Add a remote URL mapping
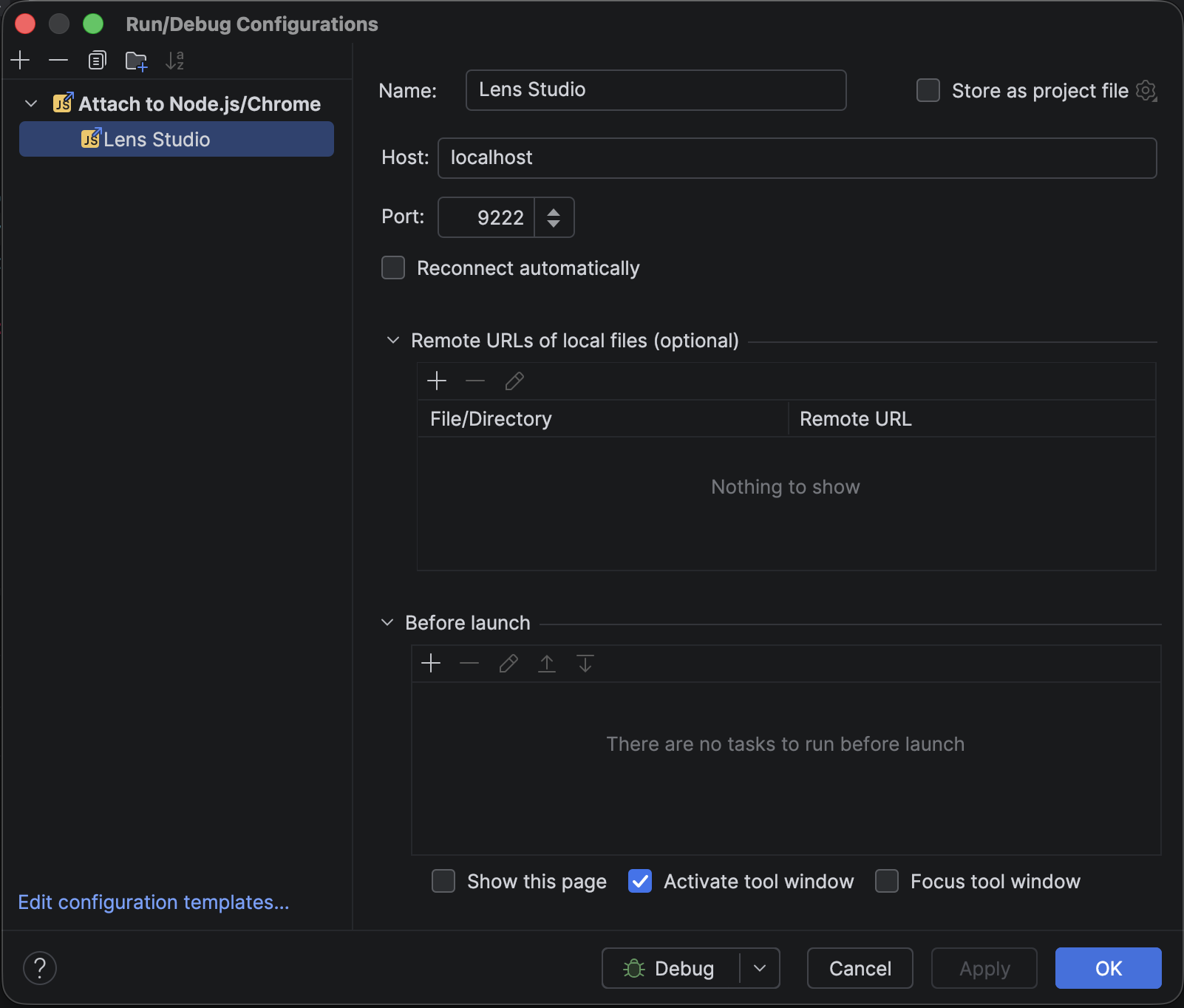The image size is (1184, 1008). pyautogui.click(x=437, y=381)
